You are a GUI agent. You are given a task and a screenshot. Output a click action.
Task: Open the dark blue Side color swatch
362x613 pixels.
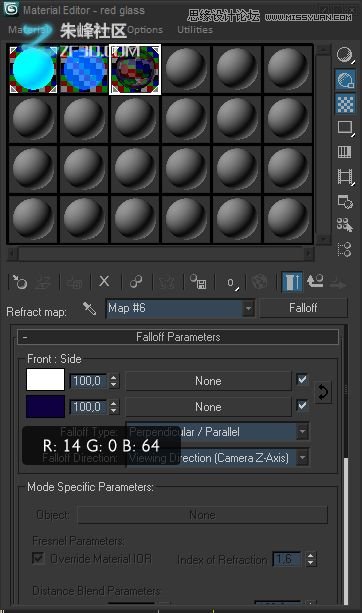pos(45,406)
